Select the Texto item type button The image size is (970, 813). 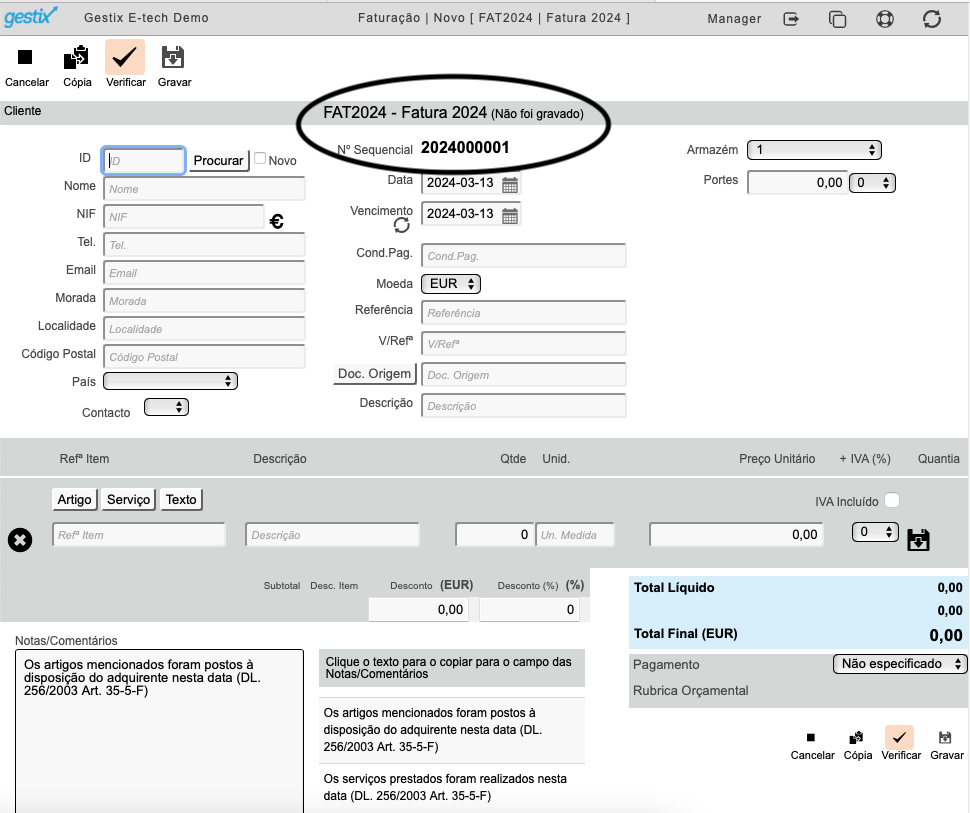(x=181, y=499)
